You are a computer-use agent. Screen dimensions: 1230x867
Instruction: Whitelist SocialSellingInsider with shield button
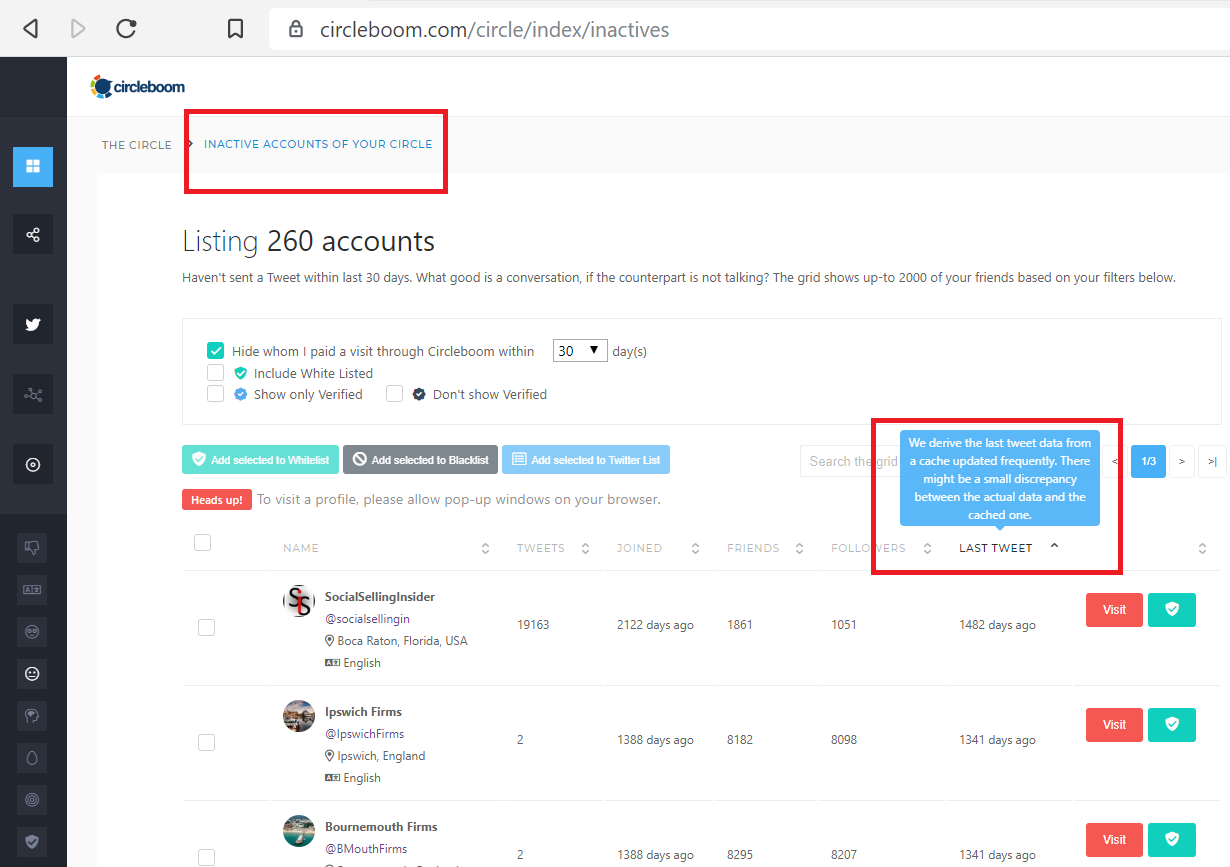[1172, 609]
